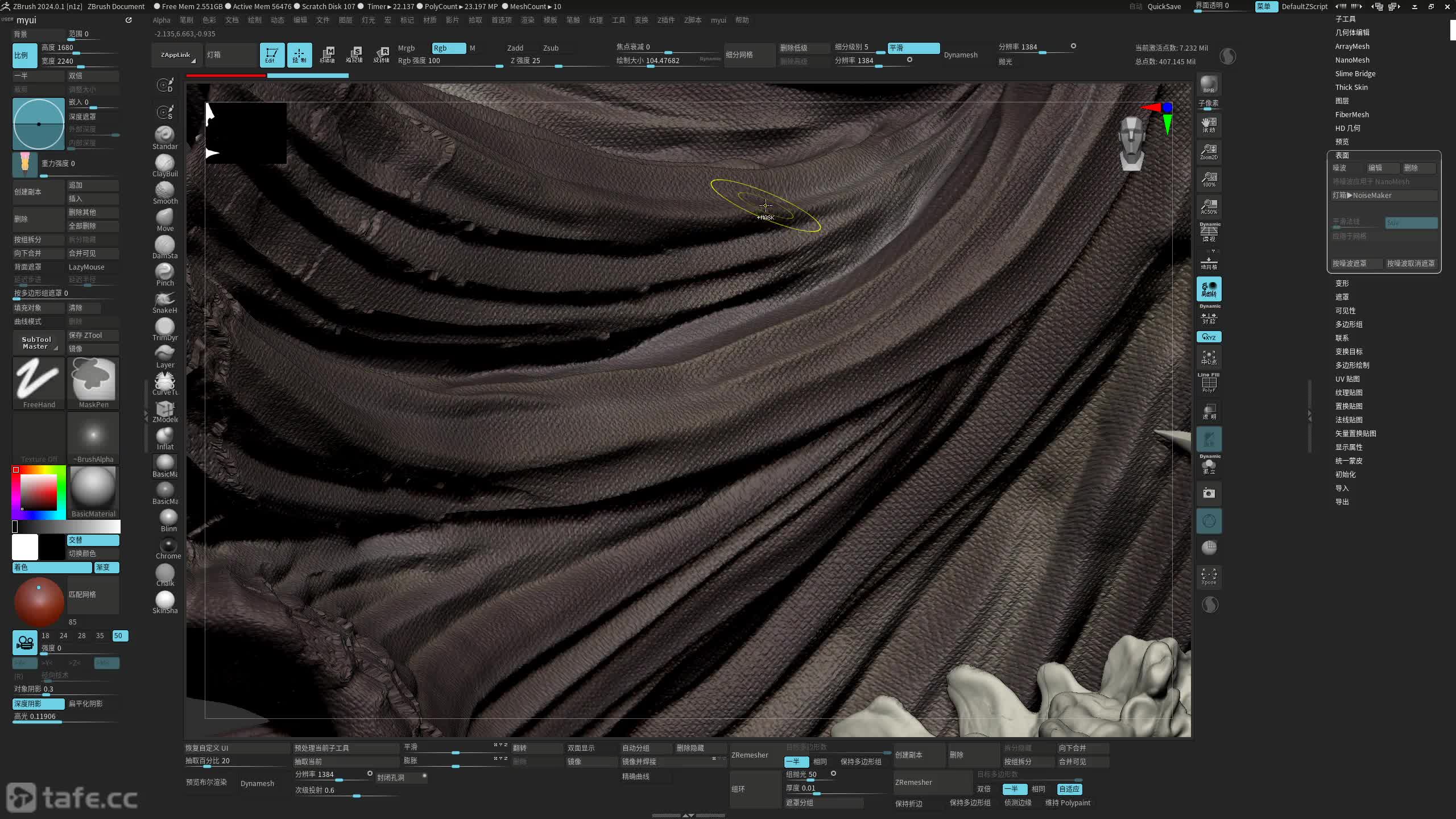This screenshot has height=819, width=1456.
Task: Collapse the 表面 (Surface) section
Action: pyautogui.click(x=1342, y=155)
